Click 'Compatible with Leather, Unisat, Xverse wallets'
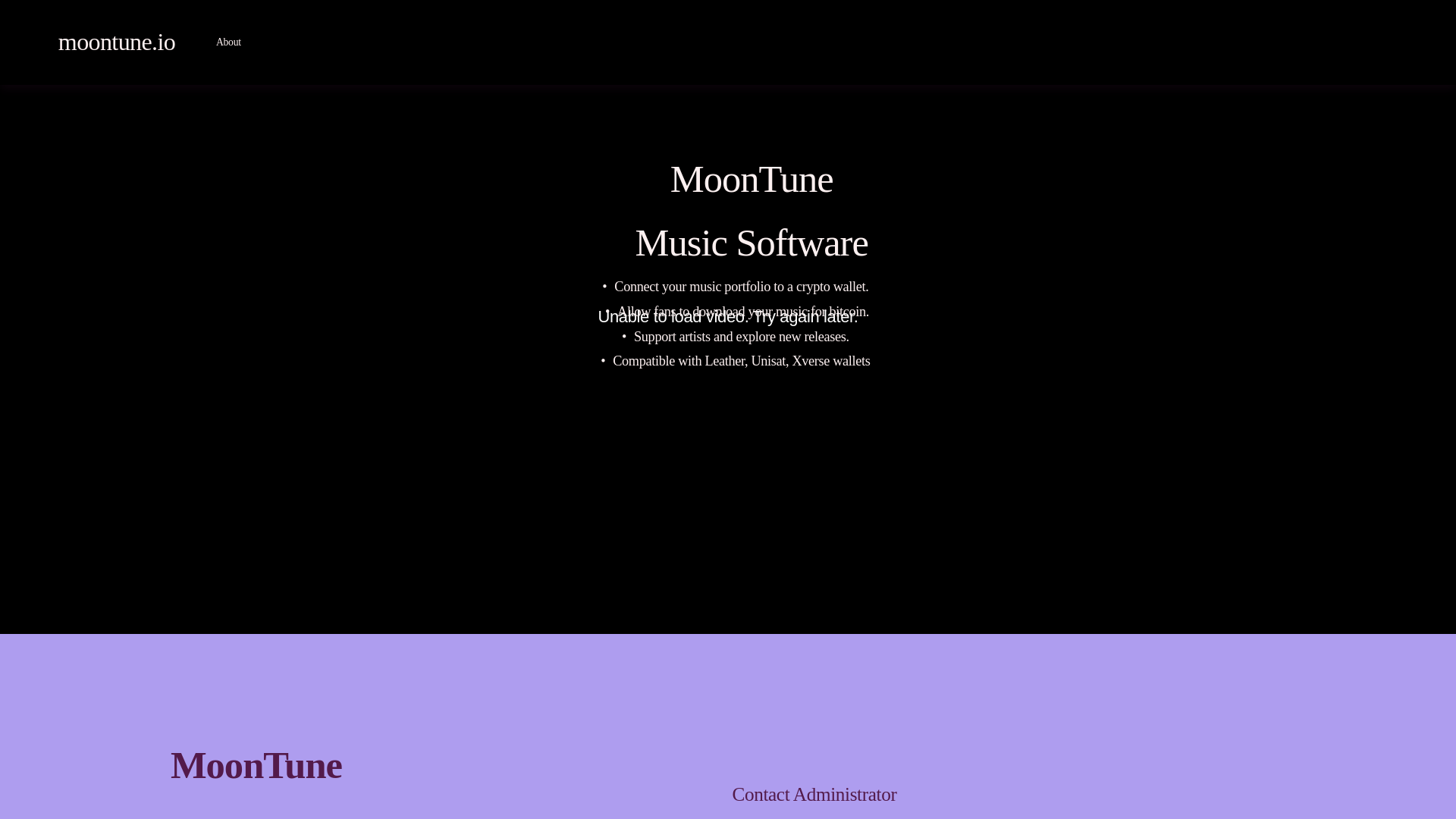Viewport: 1456px width, 819px height. coord(741,361)
